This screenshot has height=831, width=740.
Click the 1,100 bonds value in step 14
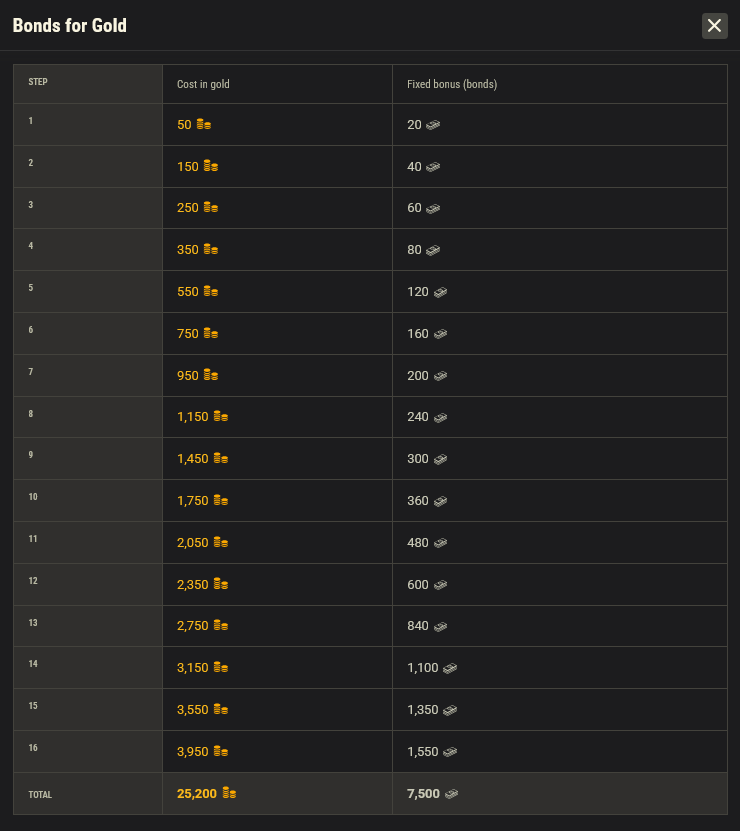(x=423, y=668)
